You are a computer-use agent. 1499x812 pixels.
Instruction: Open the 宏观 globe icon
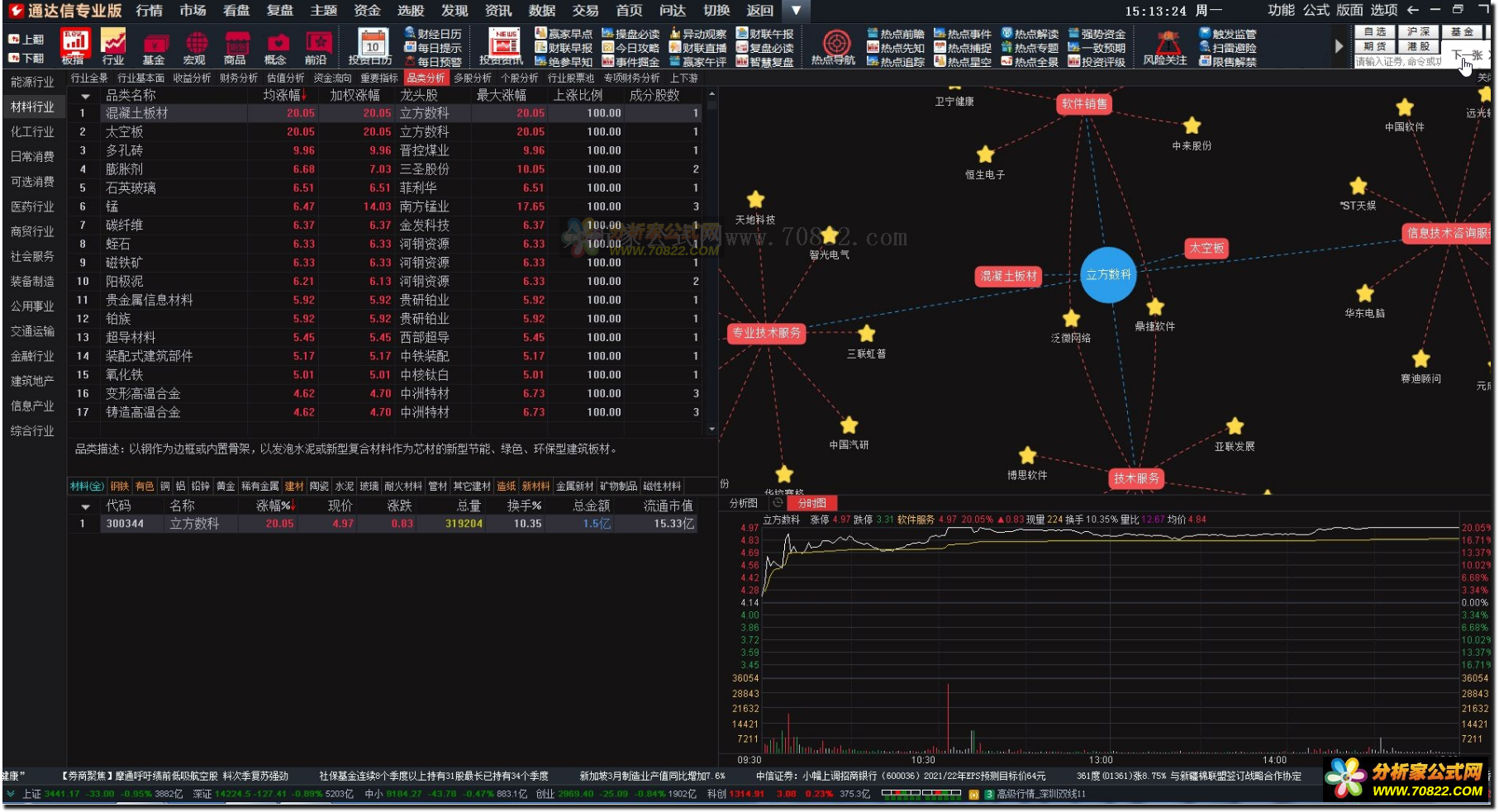tap(196, 48)
